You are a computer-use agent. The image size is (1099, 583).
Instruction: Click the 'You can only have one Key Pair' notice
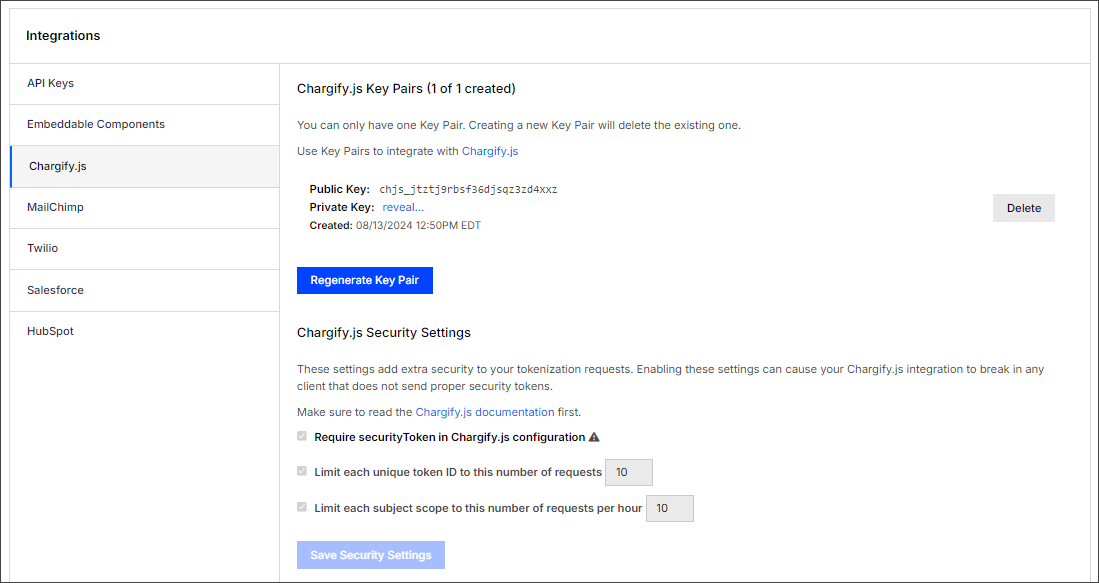519,126
